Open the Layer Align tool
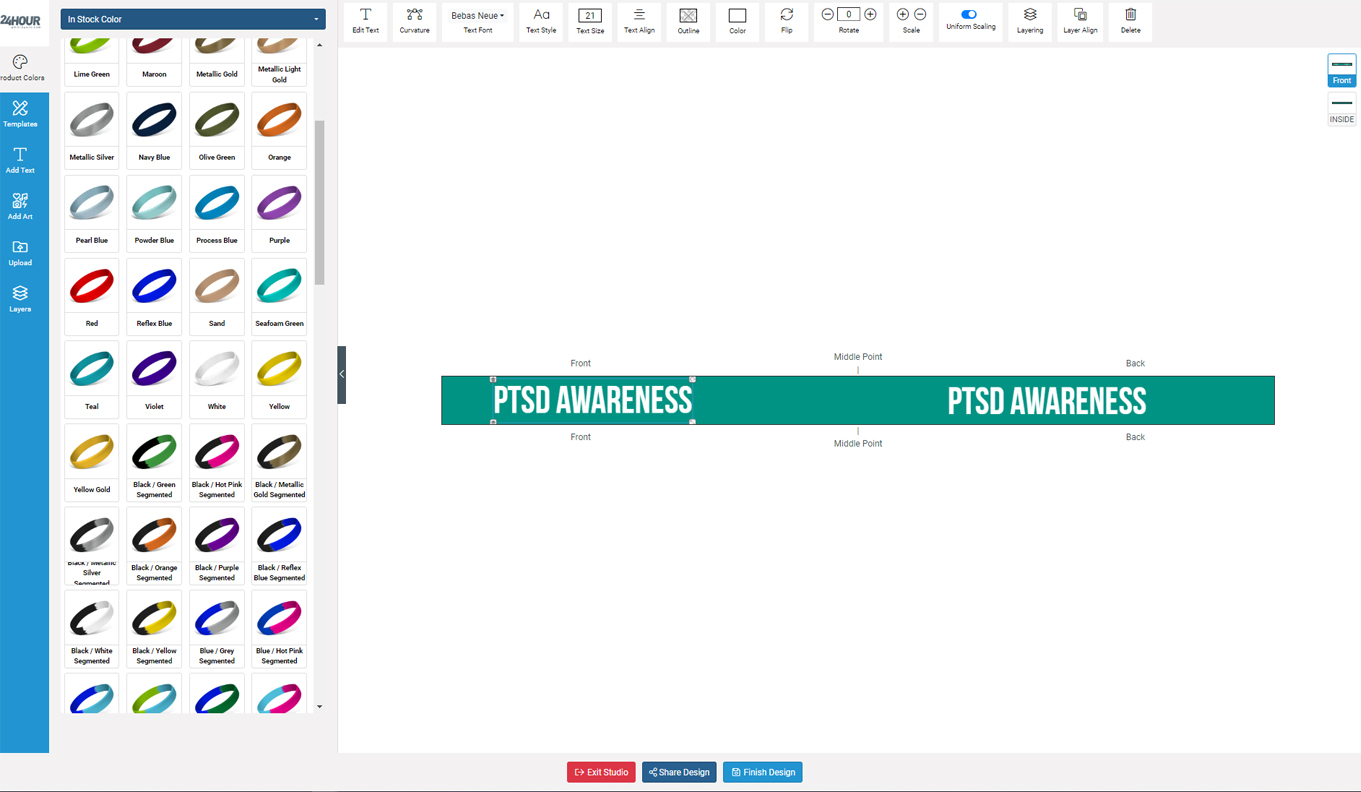Screen dimensions: 1361x792 click(x=1080, y=21)
